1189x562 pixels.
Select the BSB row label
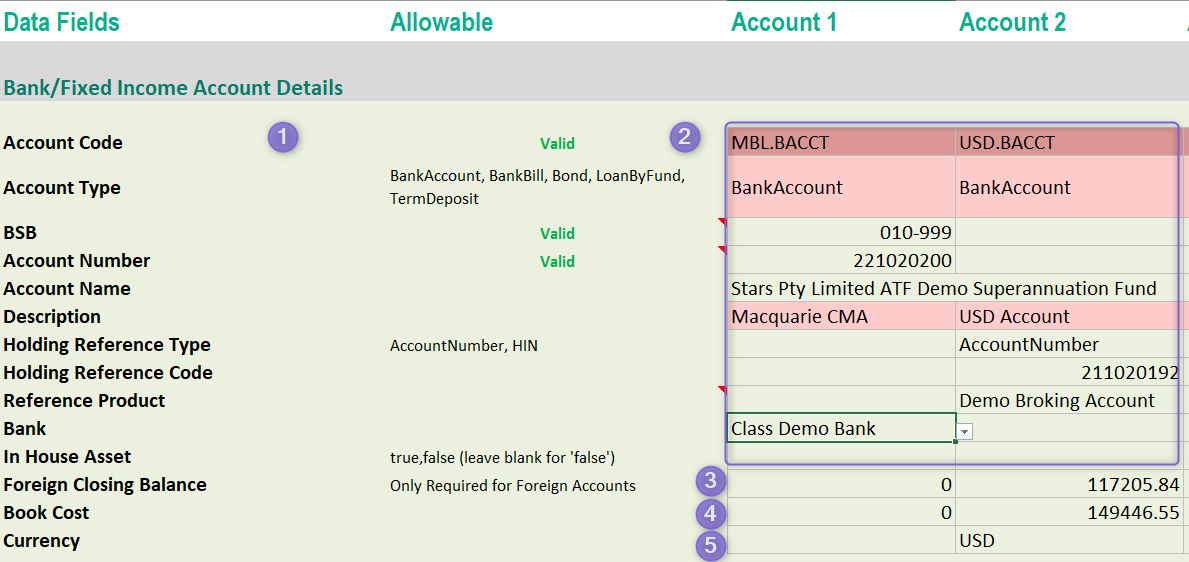point(20,232)
